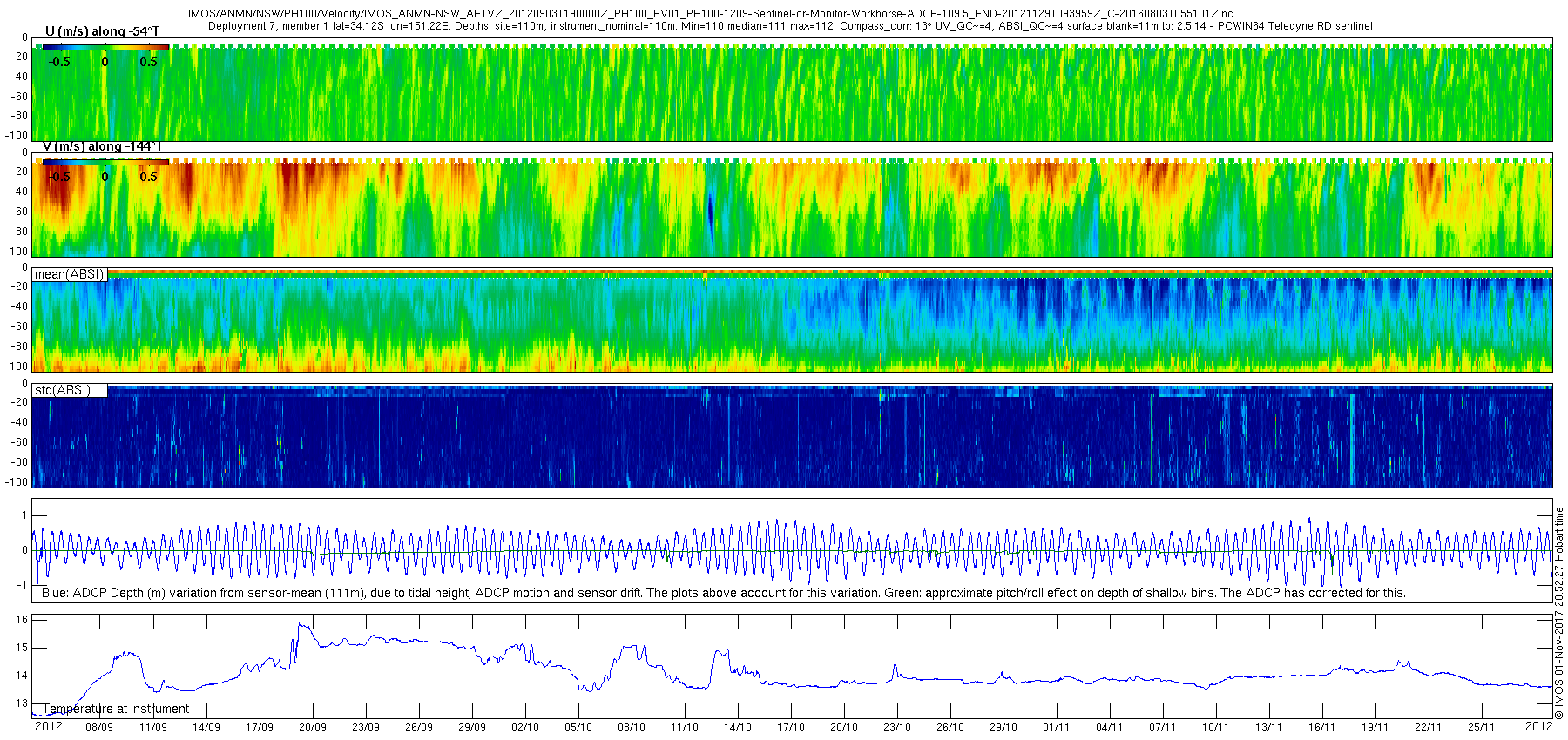Click the '16/11' date tick label
The height and width of the screenshot is (740, 1568).
1322,728
